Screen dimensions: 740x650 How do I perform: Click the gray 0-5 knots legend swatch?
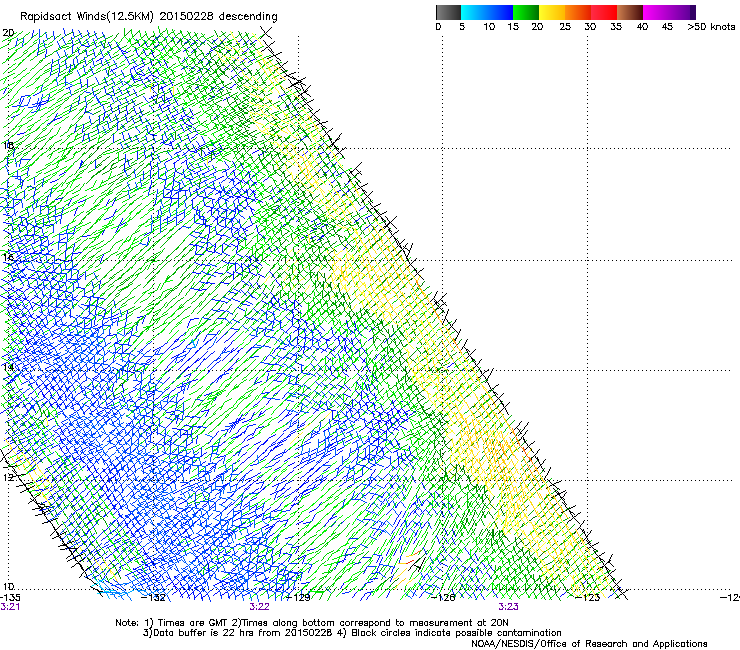(x=448, y=12)
